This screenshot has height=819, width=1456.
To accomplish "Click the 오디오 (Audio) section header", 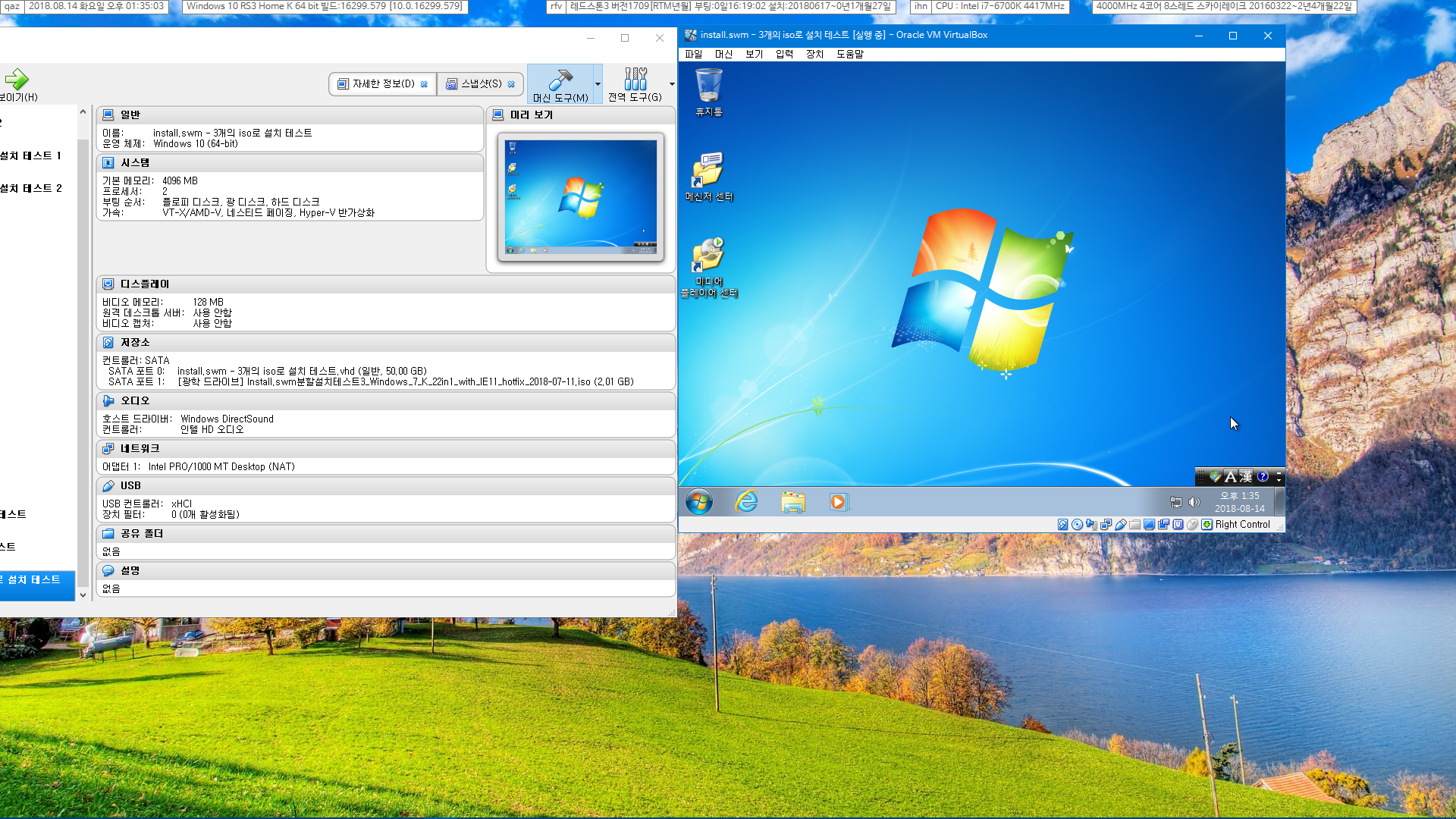I will [385, 400].
